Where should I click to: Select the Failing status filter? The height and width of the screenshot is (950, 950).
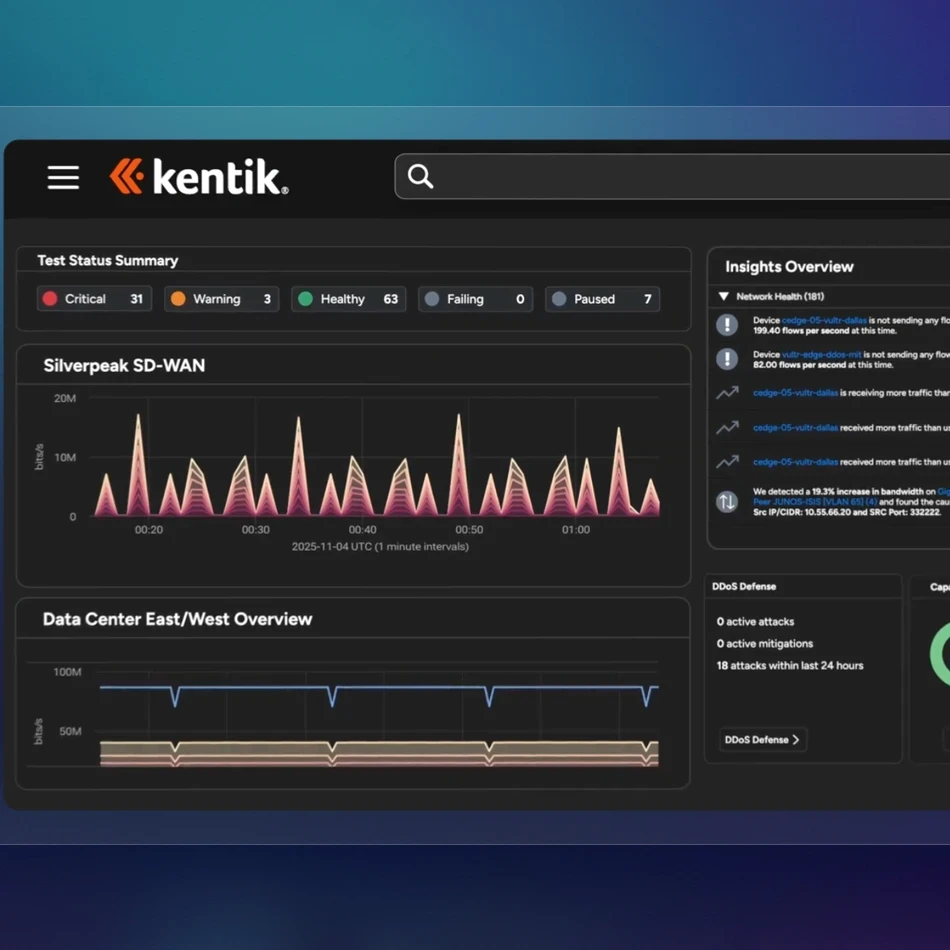[x=475, y=299]
